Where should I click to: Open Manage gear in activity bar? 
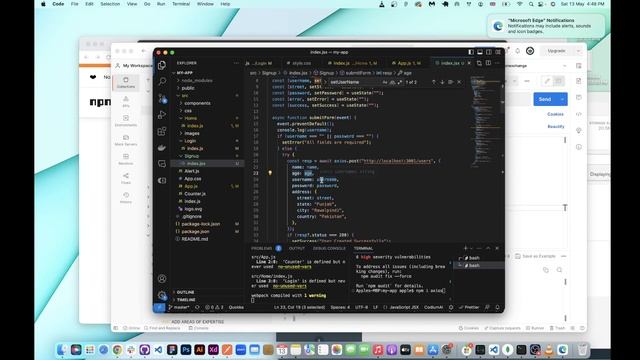162,295
